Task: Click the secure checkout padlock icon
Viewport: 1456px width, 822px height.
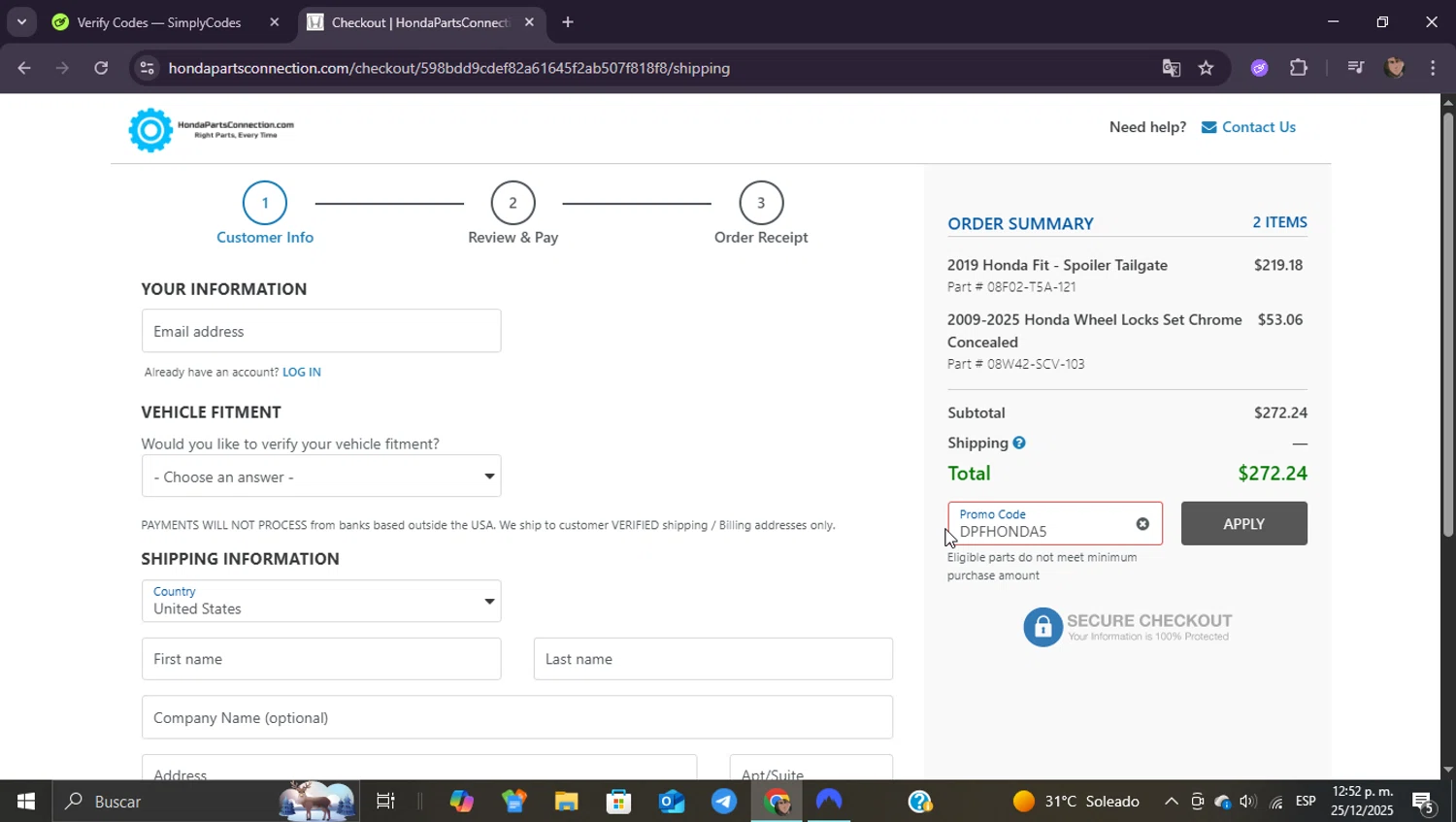Action: 1043,627
